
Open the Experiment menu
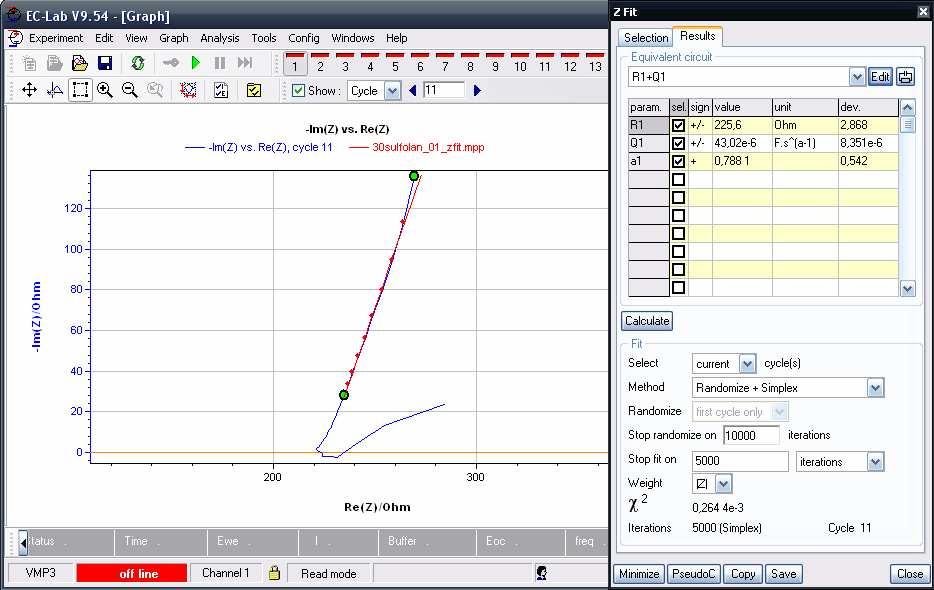(x=56, y=38)
